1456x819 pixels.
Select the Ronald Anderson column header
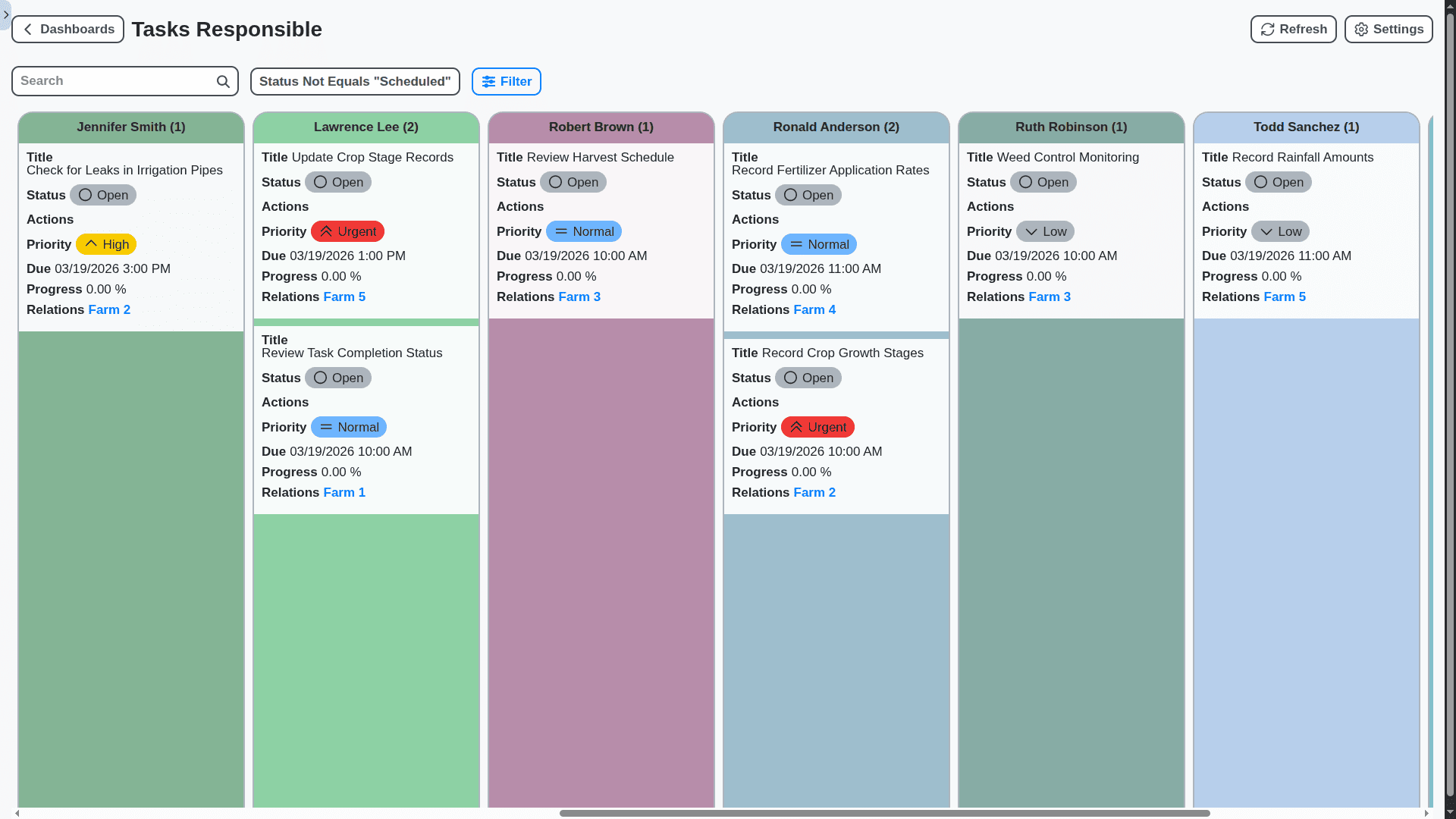(836, 127)
